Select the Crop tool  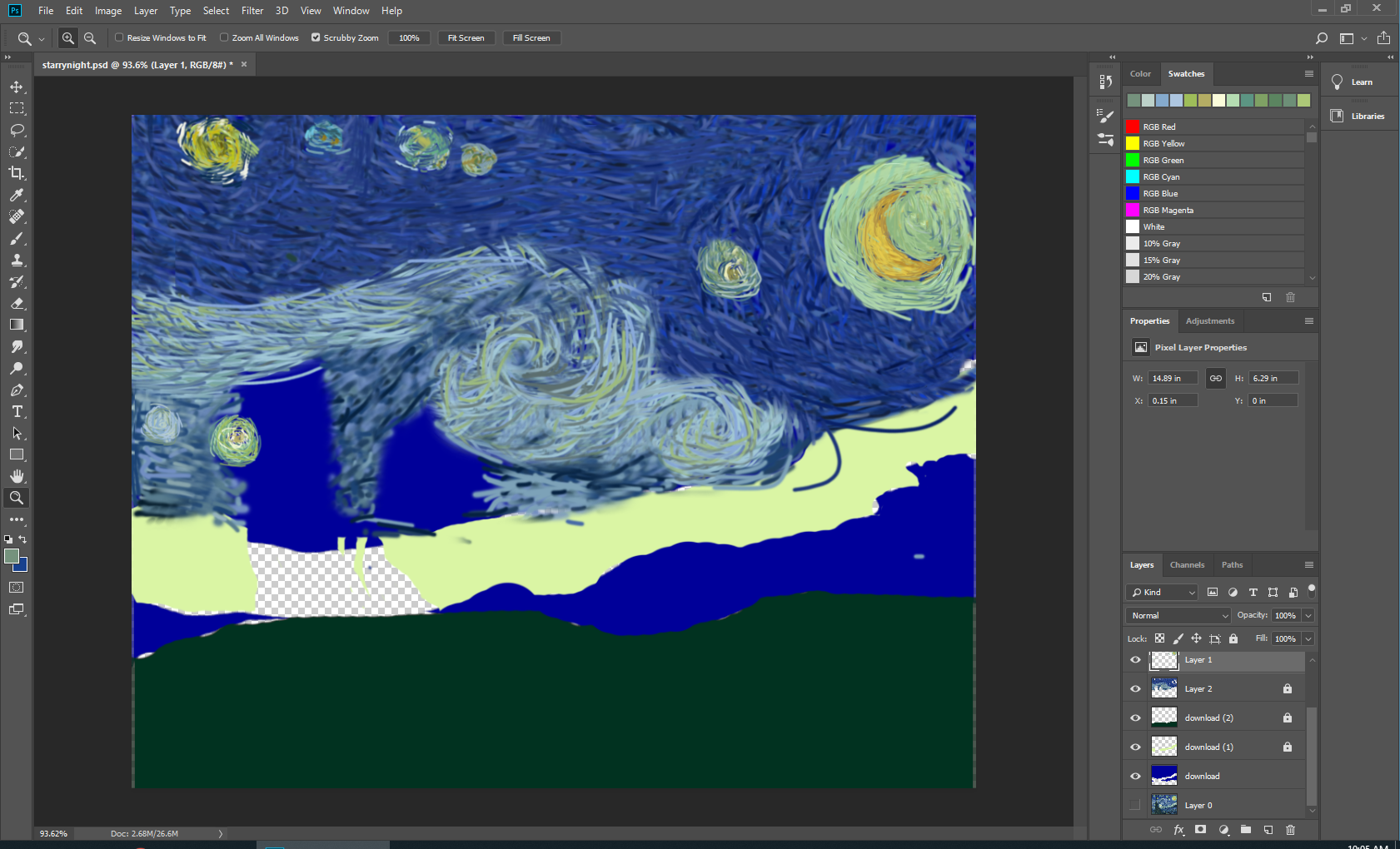click(17, 173)
